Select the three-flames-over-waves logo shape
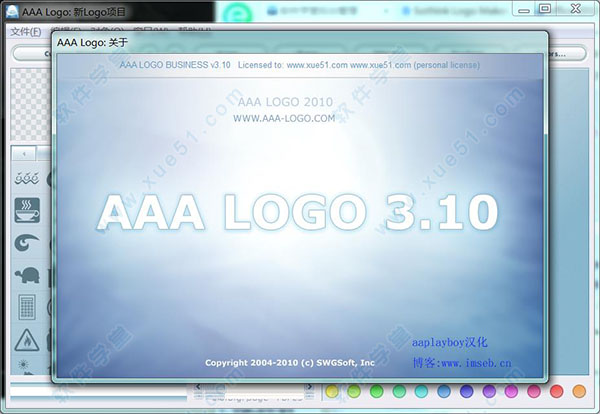Screen dimensions: 600x414 [x=27, y=178]
